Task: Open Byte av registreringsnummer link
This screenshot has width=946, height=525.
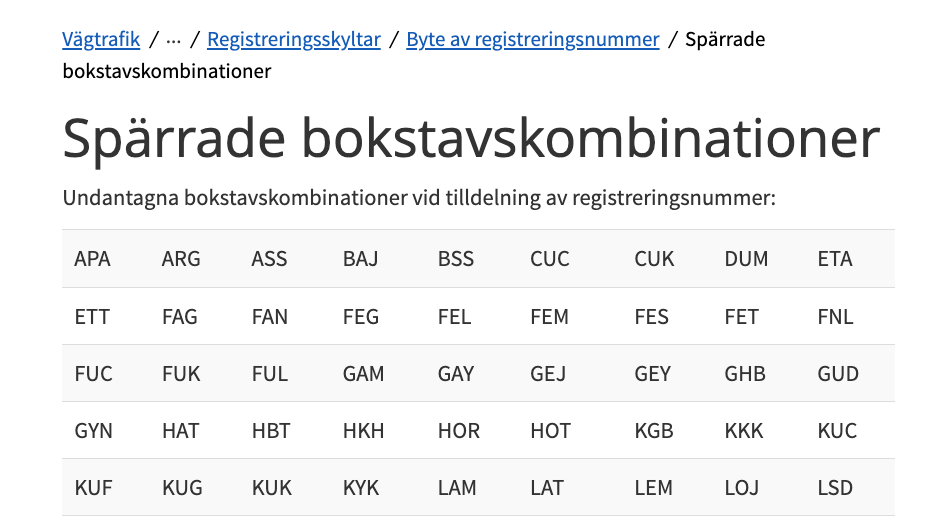Action: (532, 40)
